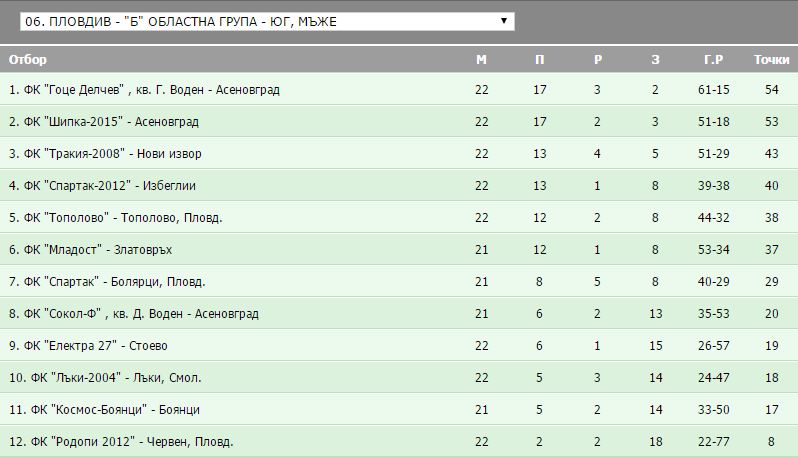The width and height of the screenshot is (798, 458).
Task: Select team ФК "Гоце Делчев" row
Action: click(x=144, y=90)
